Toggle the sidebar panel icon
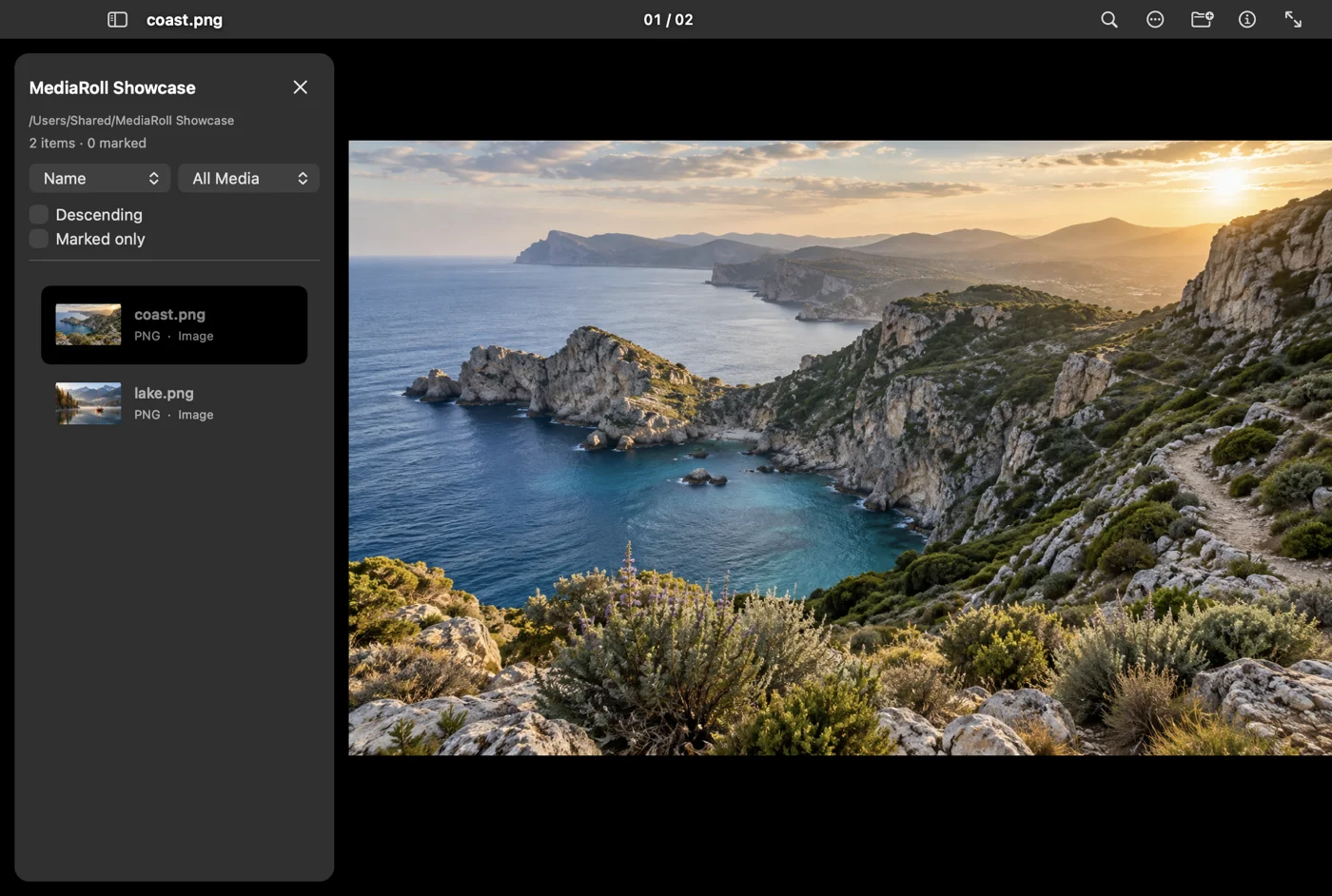 click(117, 19)
